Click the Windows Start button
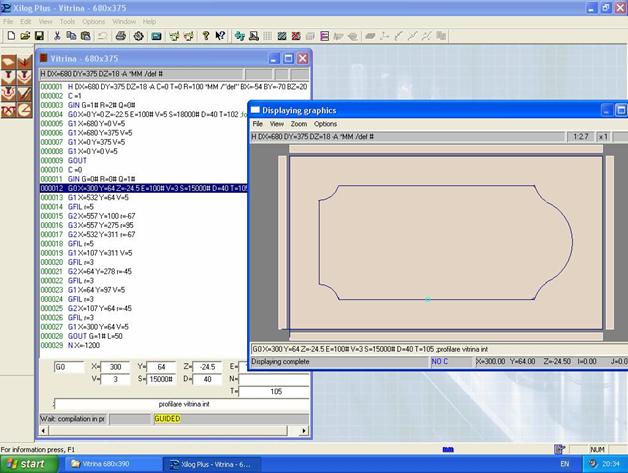Image resolution: width=628 pixels, height=473 pixels. 30,464
